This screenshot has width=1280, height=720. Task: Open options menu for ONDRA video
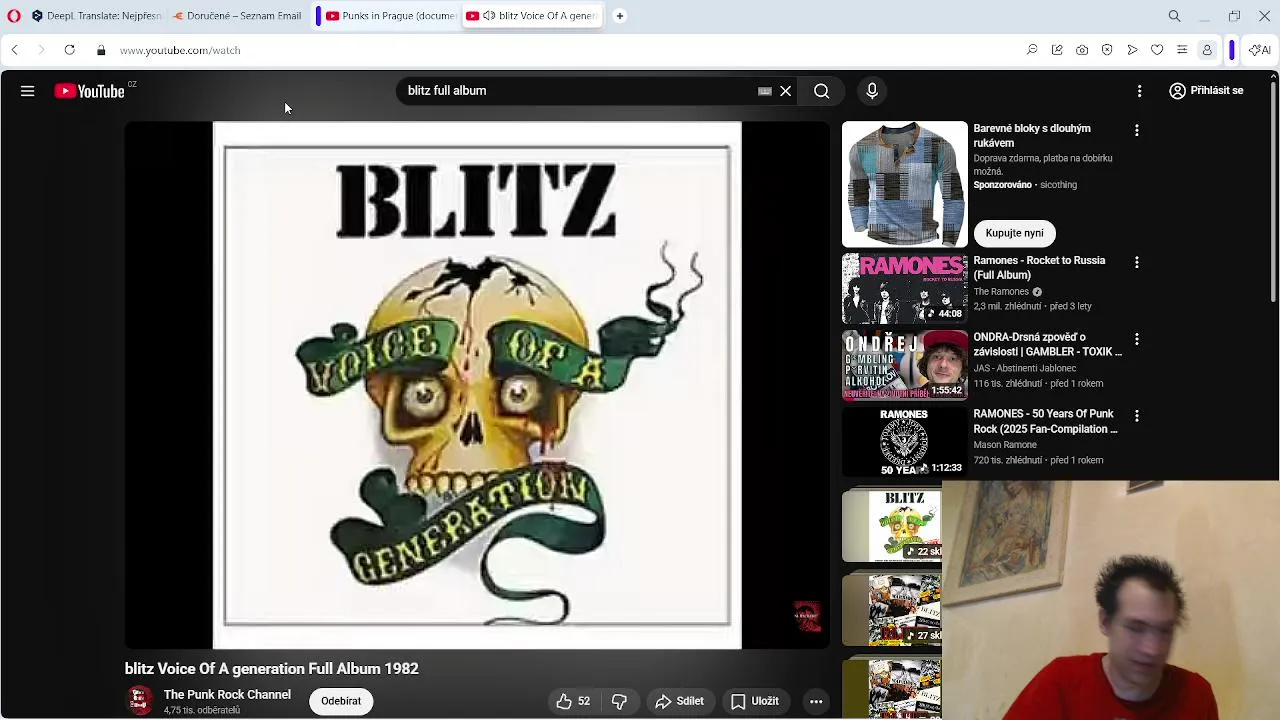pos(1136,339)
